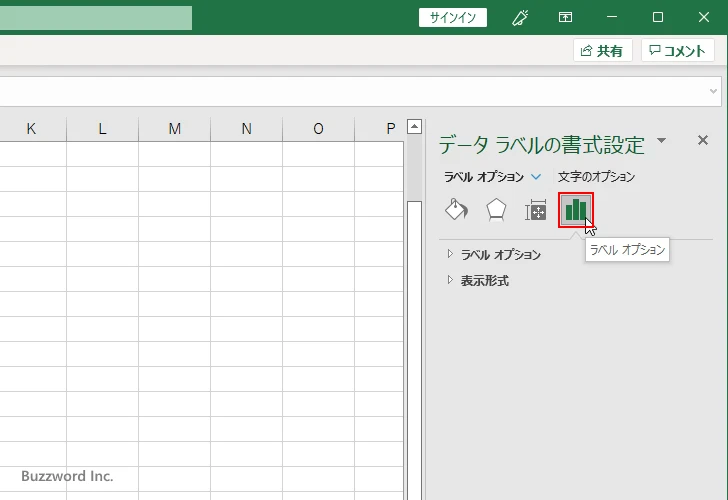Expand the formula bar chevron

[x=713, y=91]
